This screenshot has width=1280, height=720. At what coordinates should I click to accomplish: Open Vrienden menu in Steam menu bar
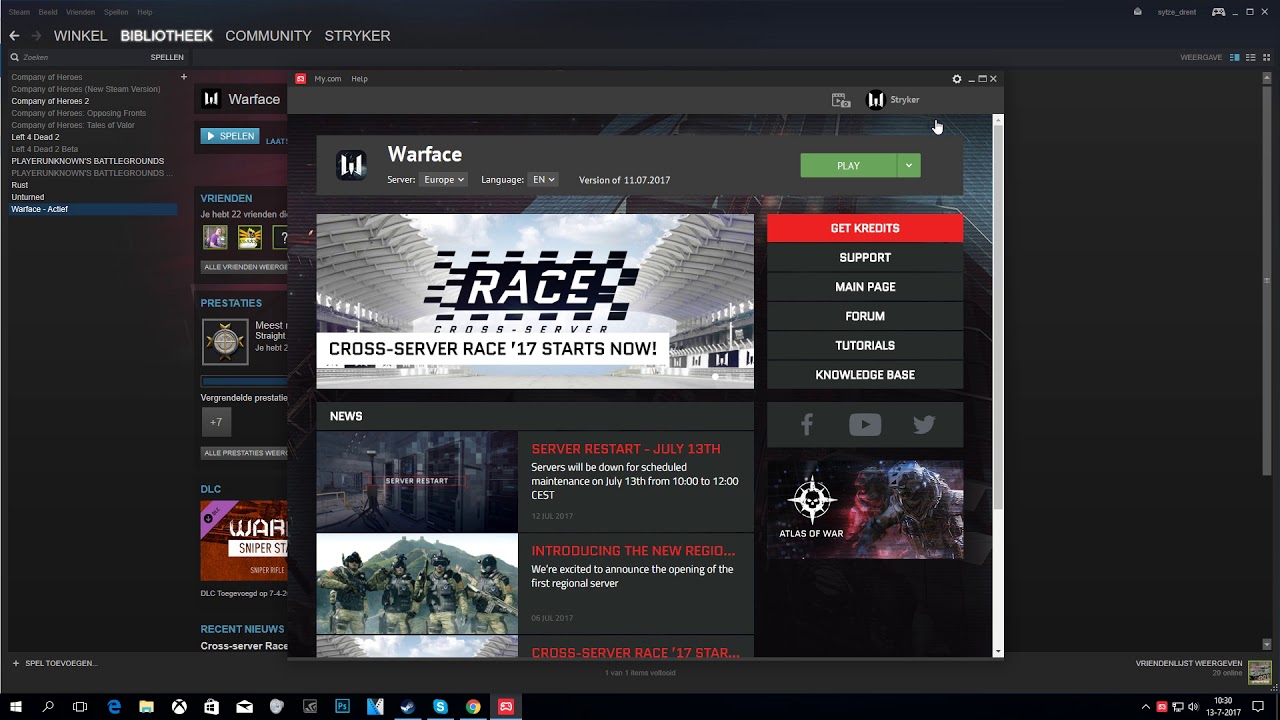click(x=80, y=12)
